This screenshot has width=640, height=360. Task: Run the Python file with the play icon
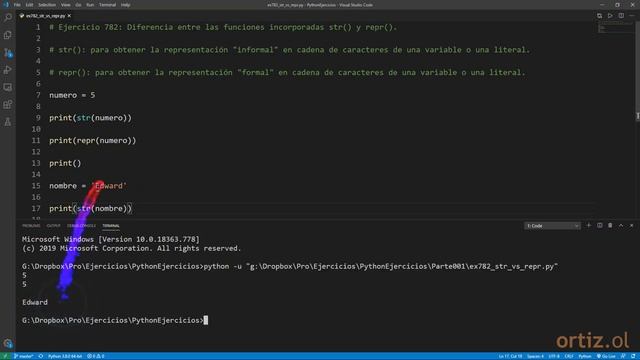click(610, 16)
